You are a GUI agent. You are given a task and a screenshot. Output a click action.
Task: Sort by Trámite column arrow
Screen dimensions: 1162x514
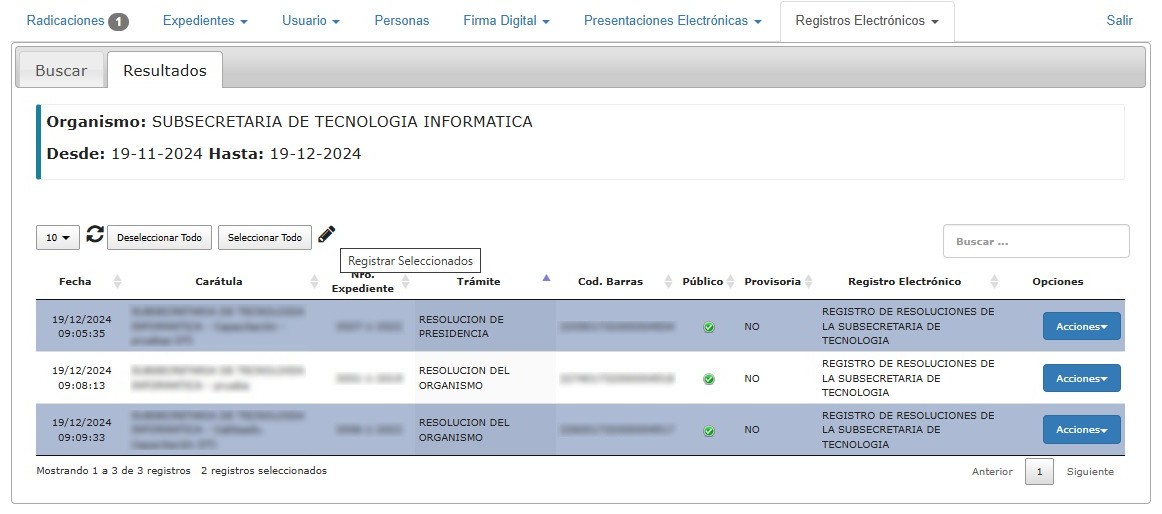pos(546,279)
